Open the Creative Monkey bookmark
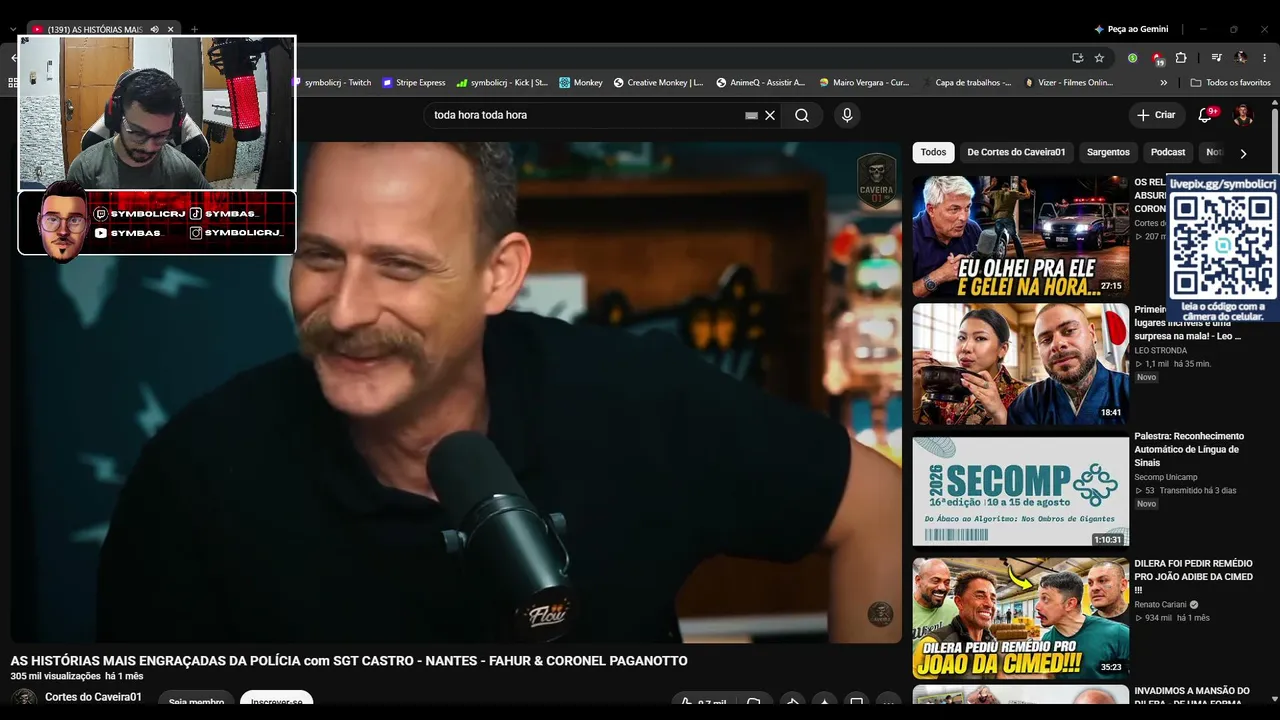Viewport: 1280px width, 720px height. (658, 83)
